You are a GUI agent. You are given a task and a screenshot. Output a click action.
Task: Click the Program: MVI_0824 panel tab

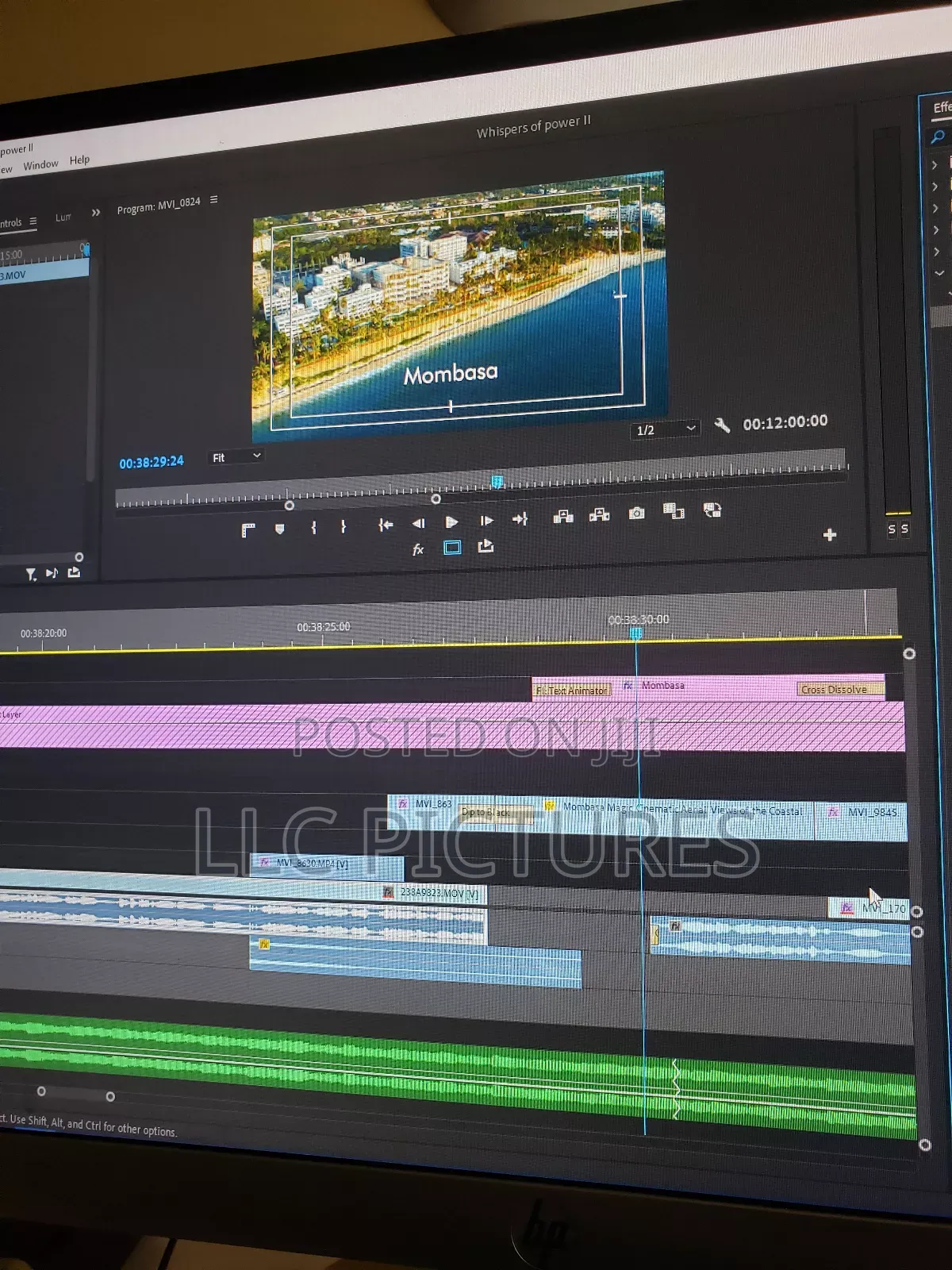point(159,206)
